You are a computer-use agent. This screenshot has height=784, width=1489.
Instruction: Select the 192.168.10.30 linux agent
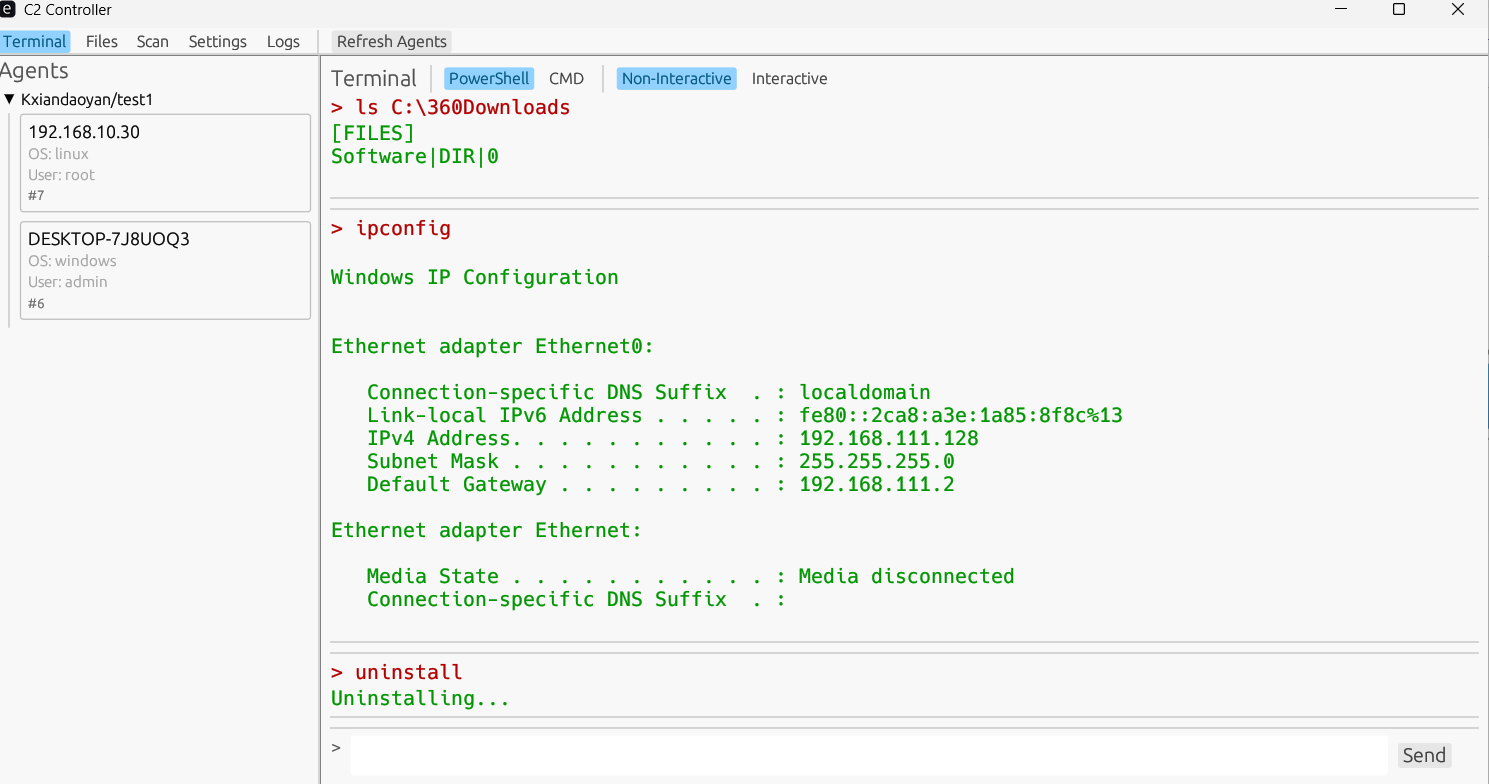click(165, 163)
